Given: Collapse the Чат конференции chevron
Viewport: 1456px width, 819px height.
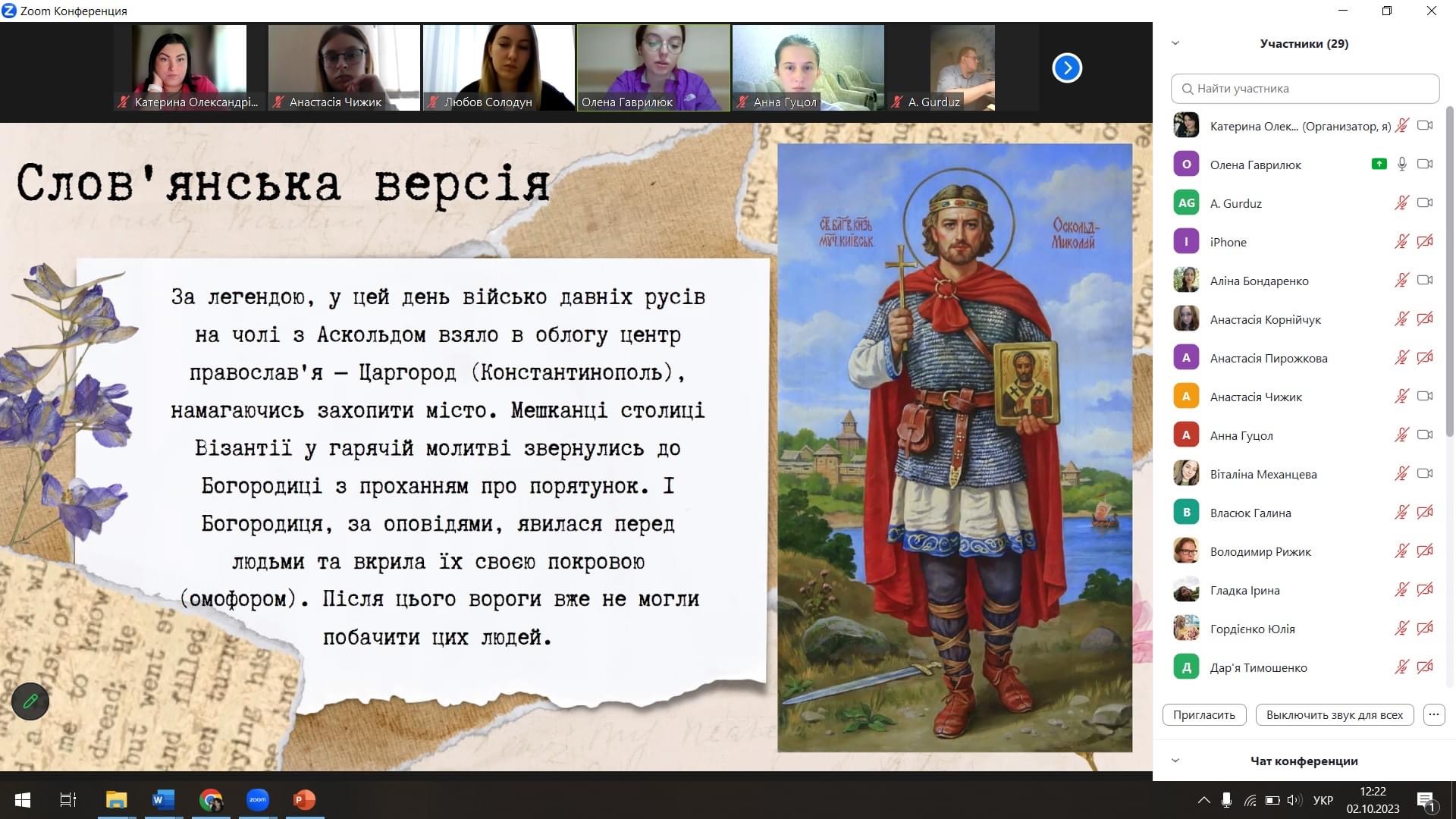Looking at the screenshot, I should tap(1175, 761).
